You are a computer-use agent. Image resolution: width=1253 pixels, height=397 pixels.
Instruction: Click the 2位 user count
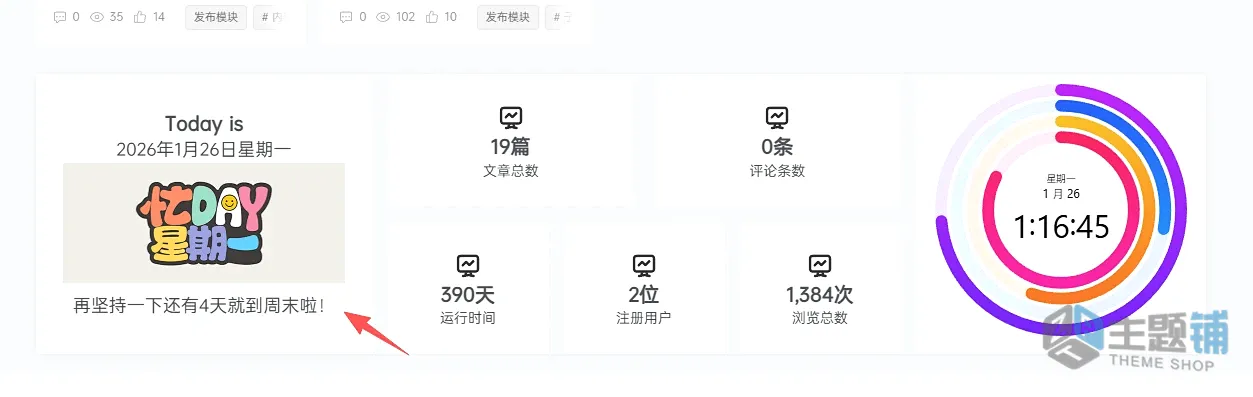644,295
